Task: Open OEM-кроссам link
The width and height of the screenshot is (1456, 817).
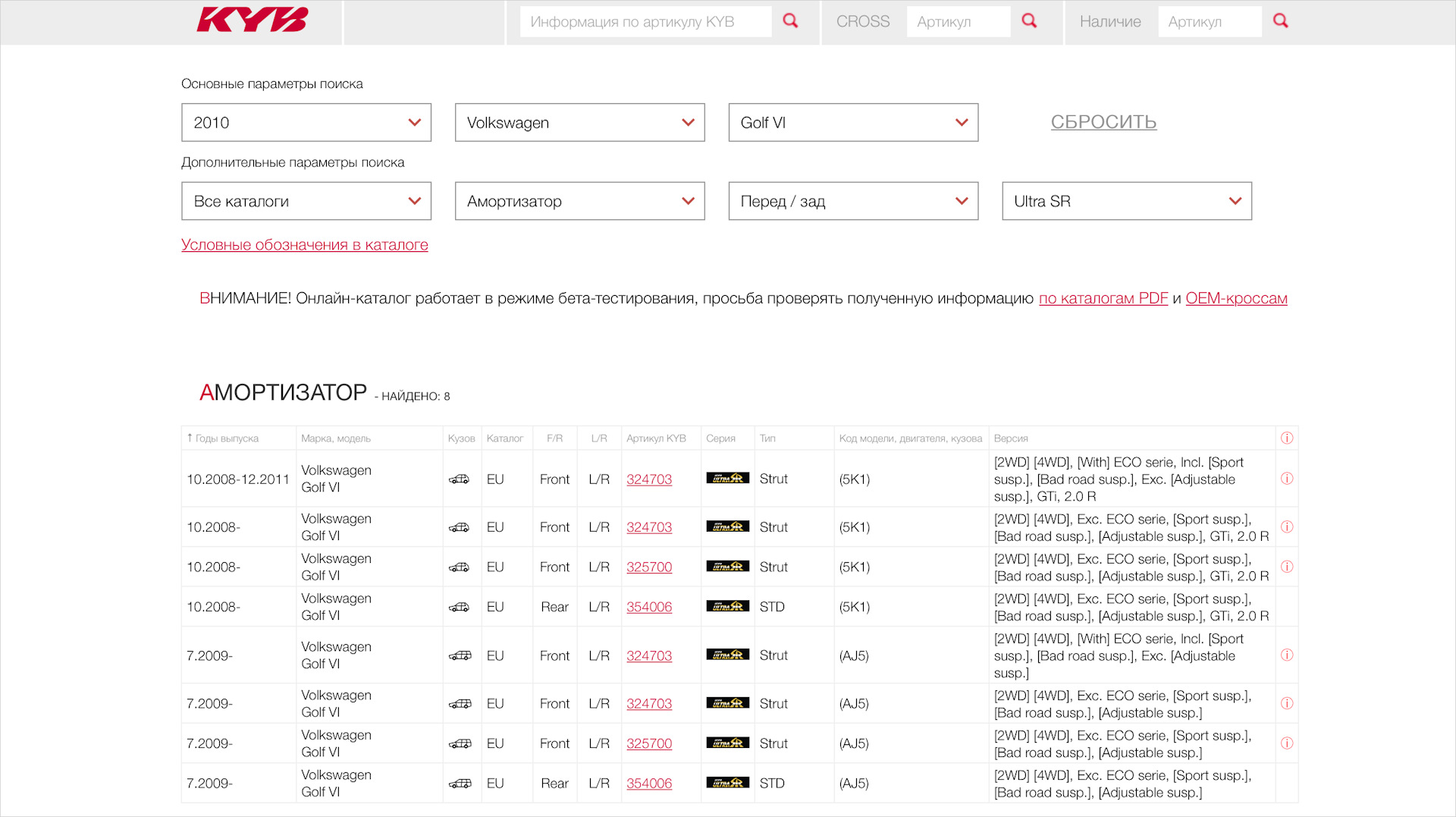Action: (1236, 298)
